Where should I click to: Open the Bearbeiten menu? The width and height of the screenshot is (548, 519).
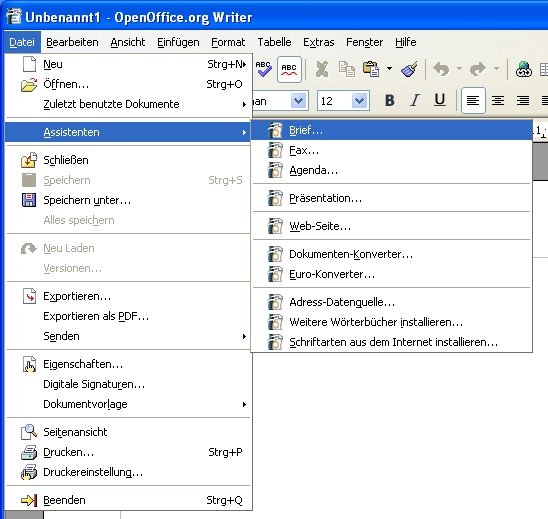[x=72, y=42]
